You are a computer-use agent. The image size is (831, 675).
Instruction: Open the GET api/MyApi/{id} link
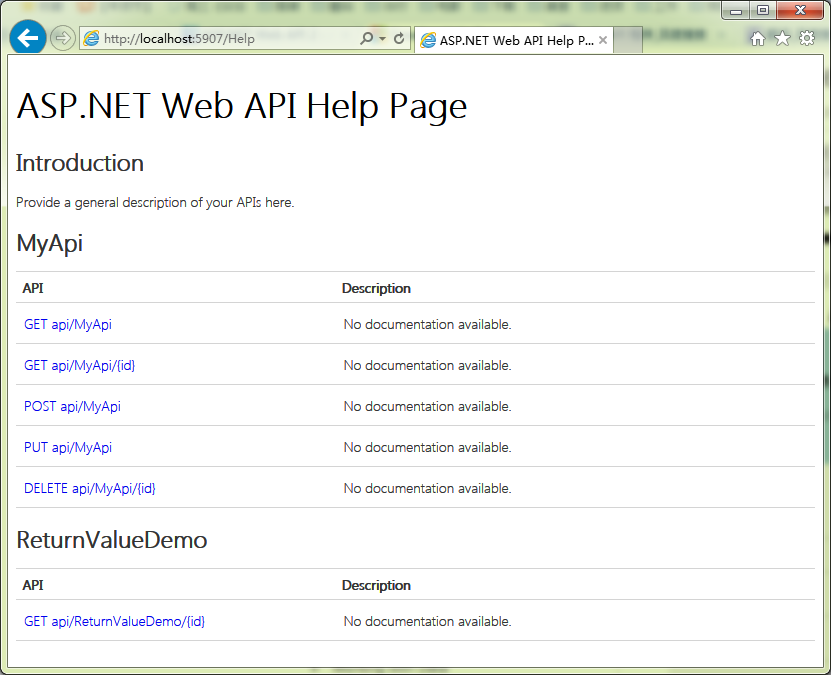[79, 365]
